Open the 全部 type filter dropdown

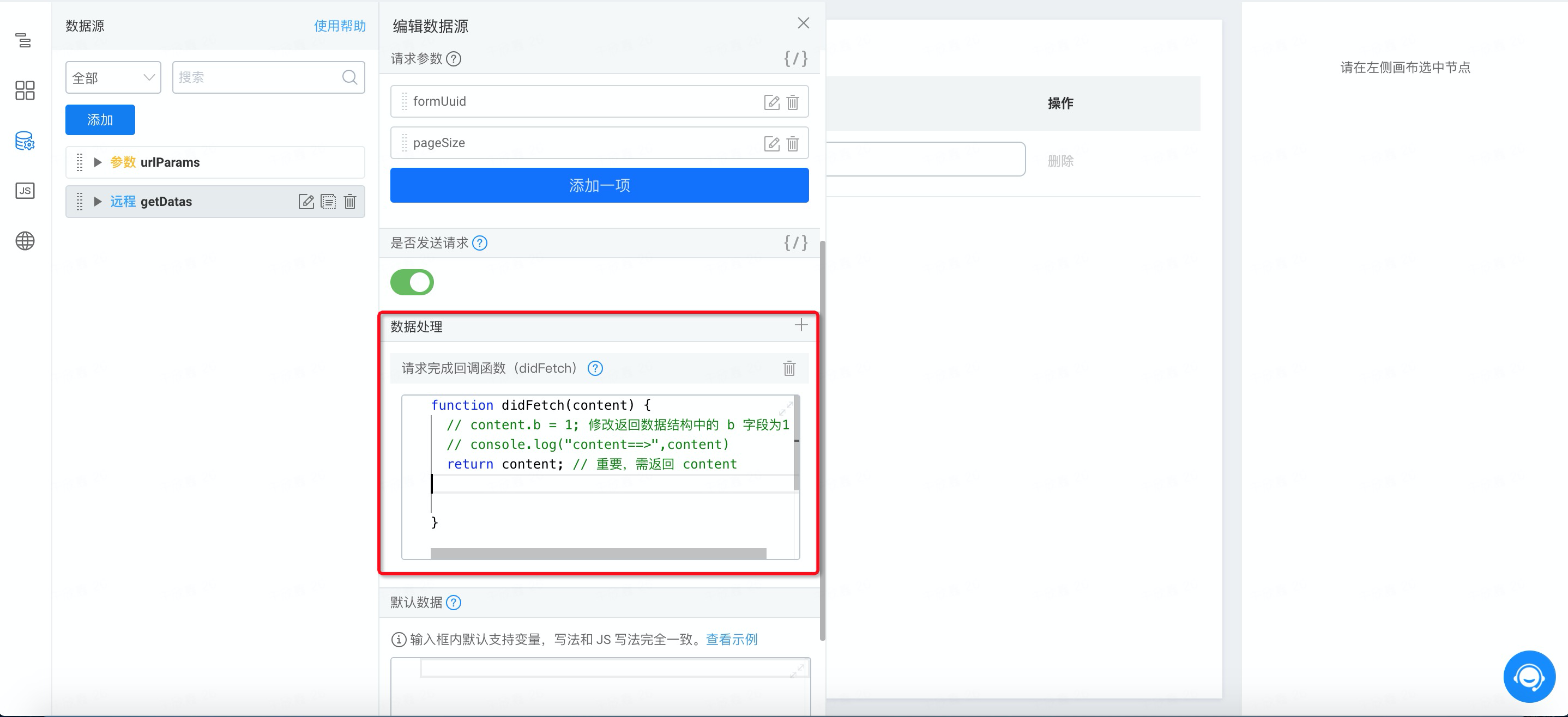point(113,77)
